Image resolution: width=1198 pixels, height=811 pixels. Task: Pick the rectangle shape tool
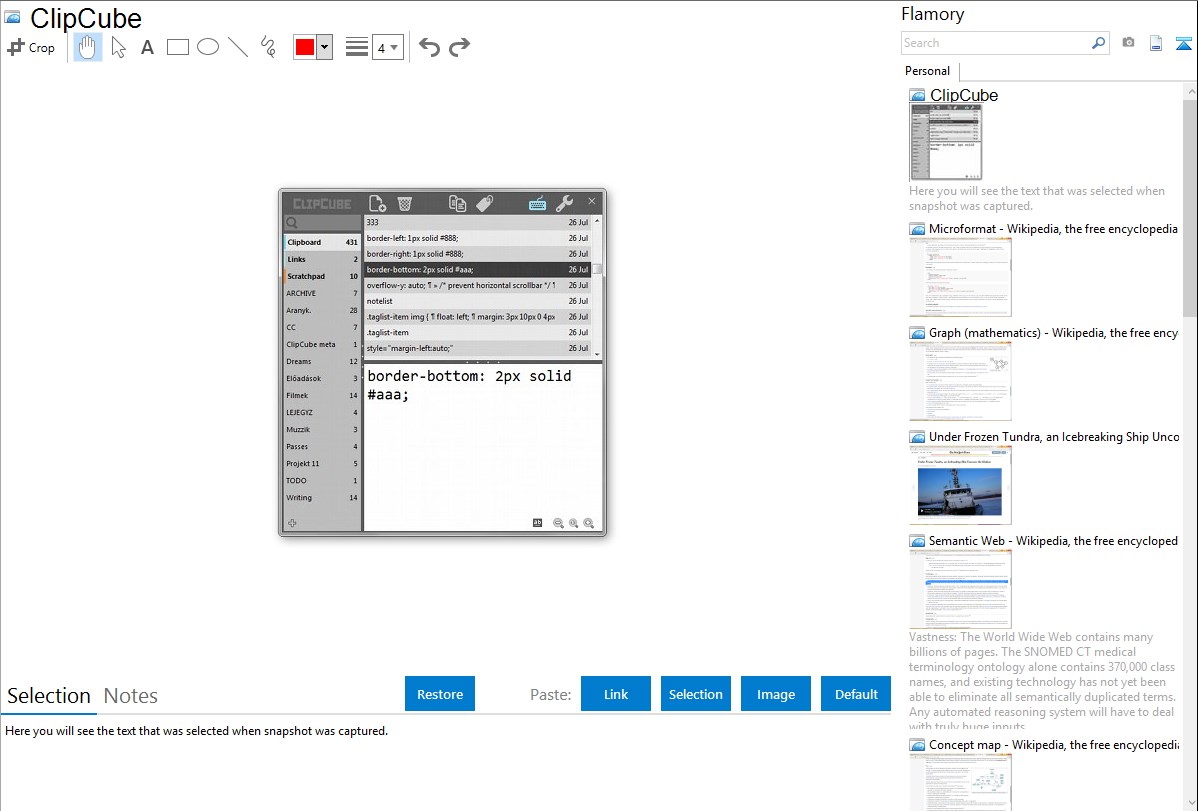pos(178,47)
